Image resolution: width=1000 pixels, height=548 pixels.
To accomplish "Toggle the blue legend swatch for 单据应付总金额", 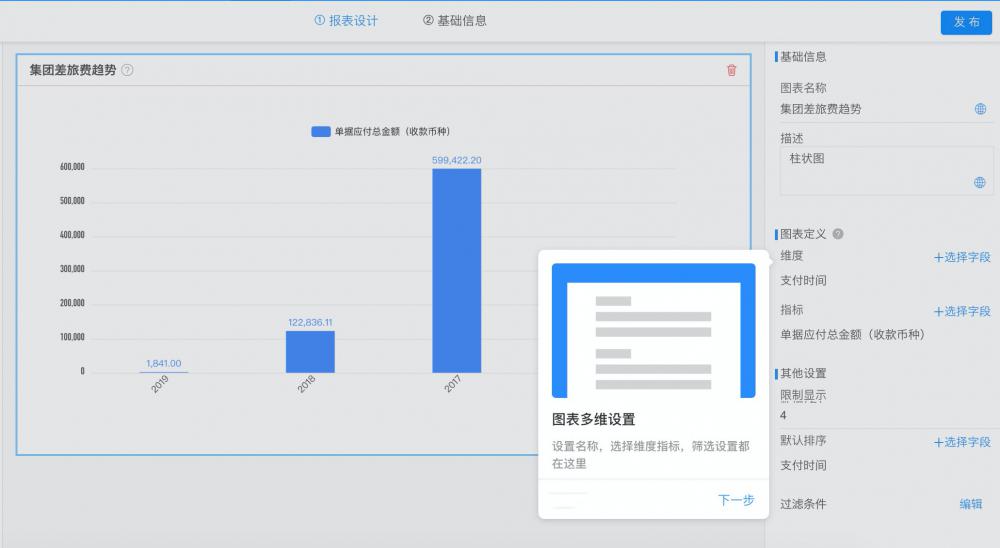I will 320,132.
